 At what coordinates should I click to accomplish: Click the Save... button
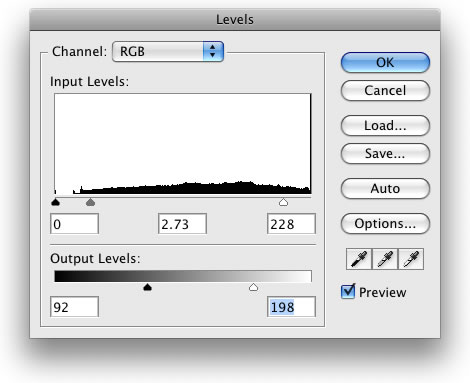click(x=385, y=153)
